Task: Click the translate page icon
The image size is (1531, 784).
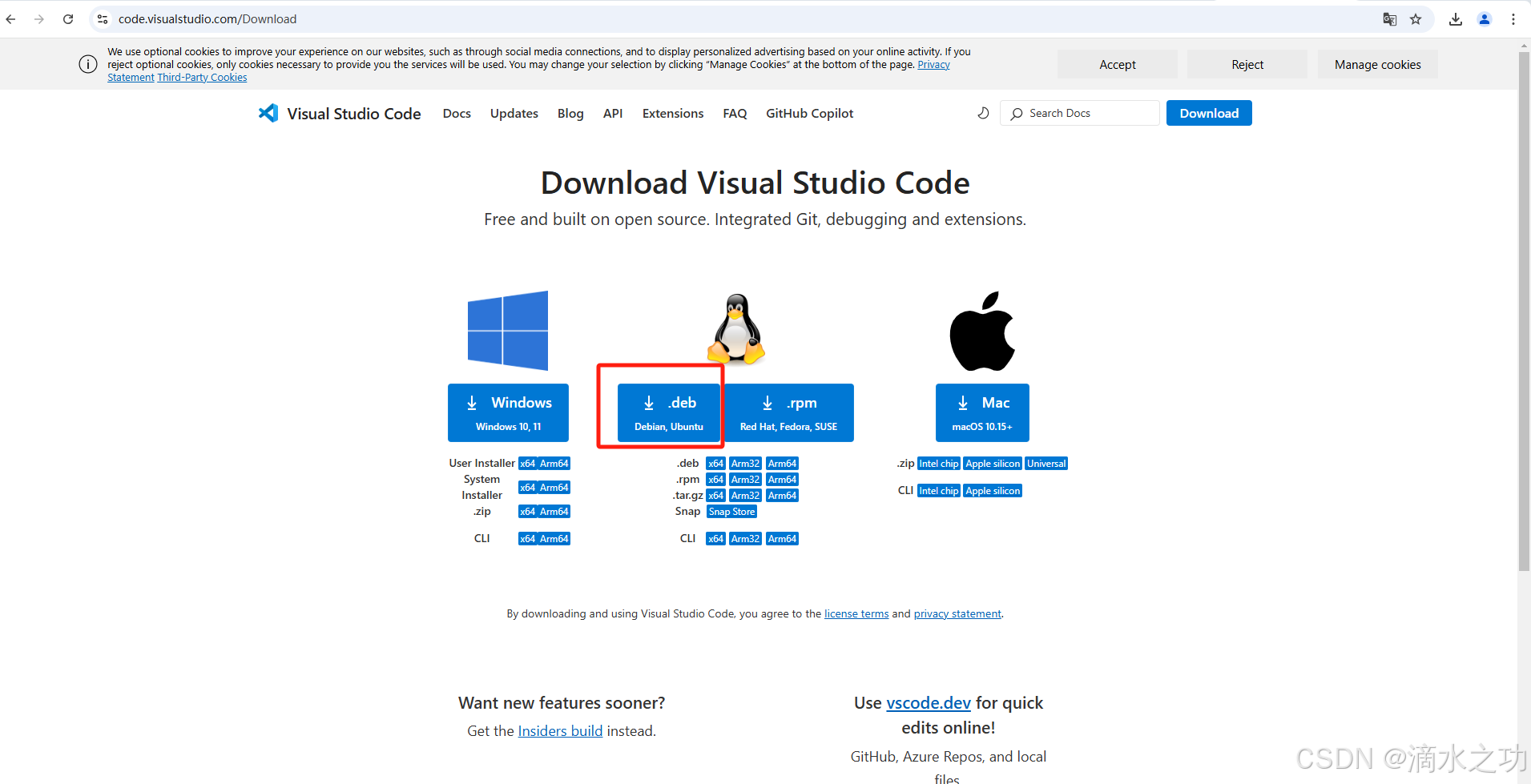Action: pos(1390,19)
